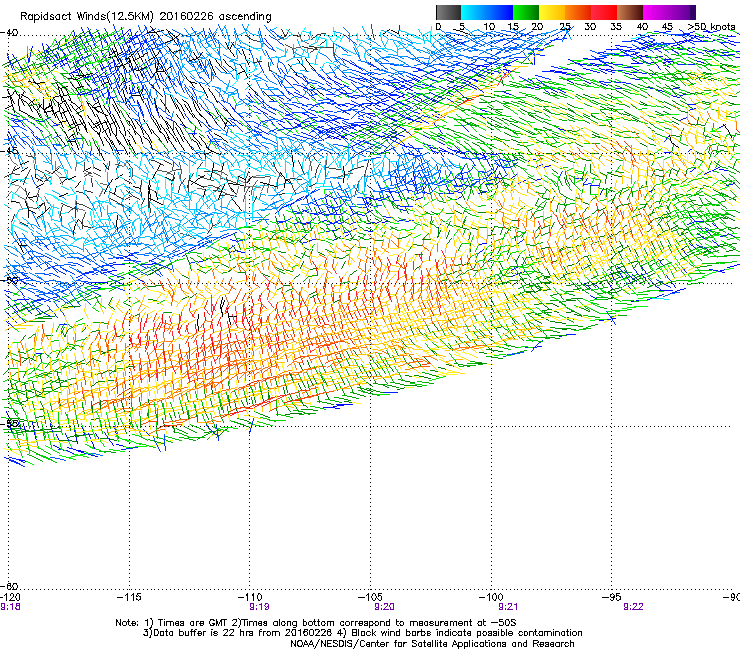Click the cyan-to-blue 5-15 knots legend swatch
This screenshot has width=740, height=650.
pos(487,12)
